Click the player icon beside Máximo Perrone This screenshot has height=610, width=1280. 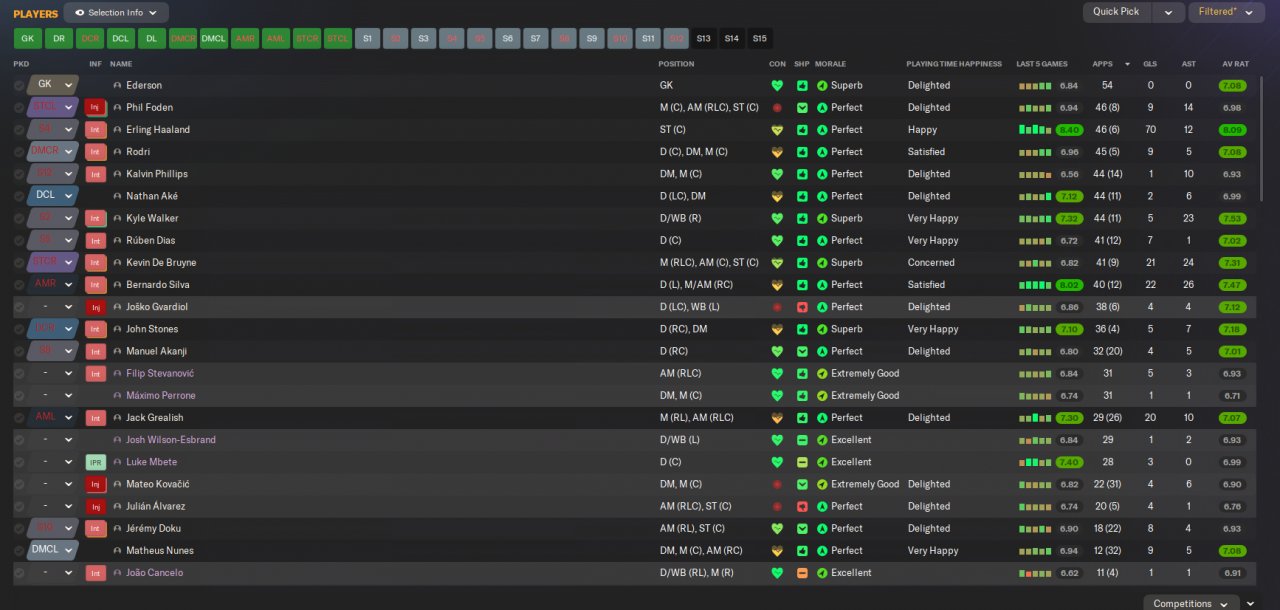(x=117, y=396)
